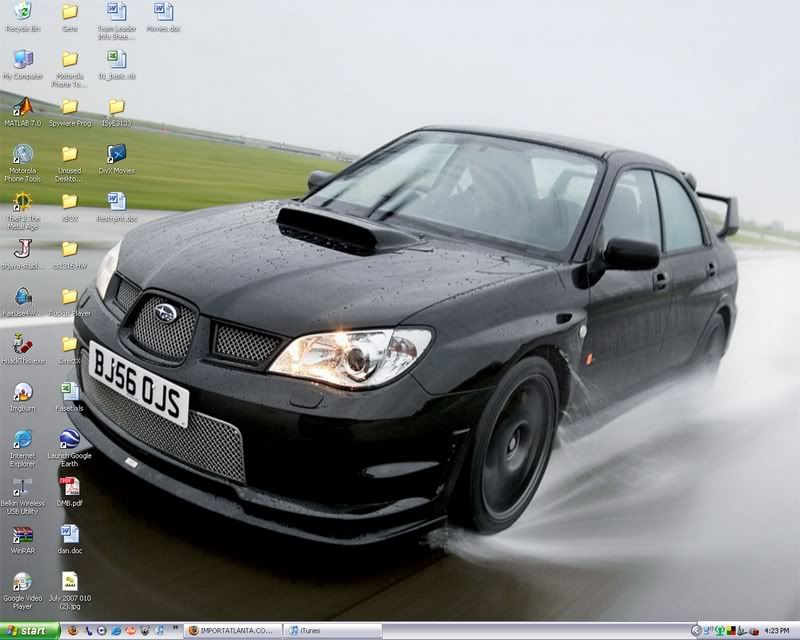Screen dimensions: 800x640
Task: Open the MATLAB 7.0 shortcut
Action: [22, 106]
